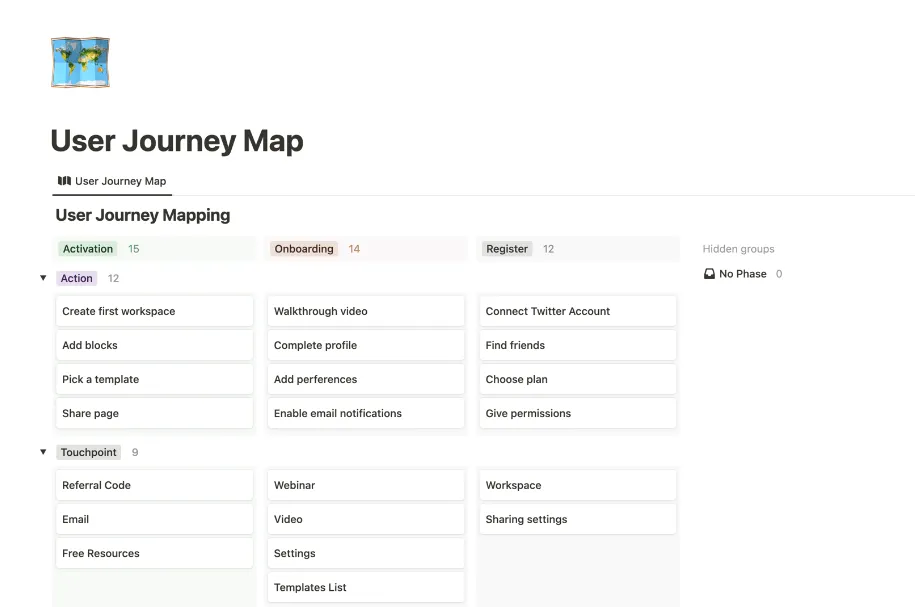Open the Templates List card

pos(366,587)
